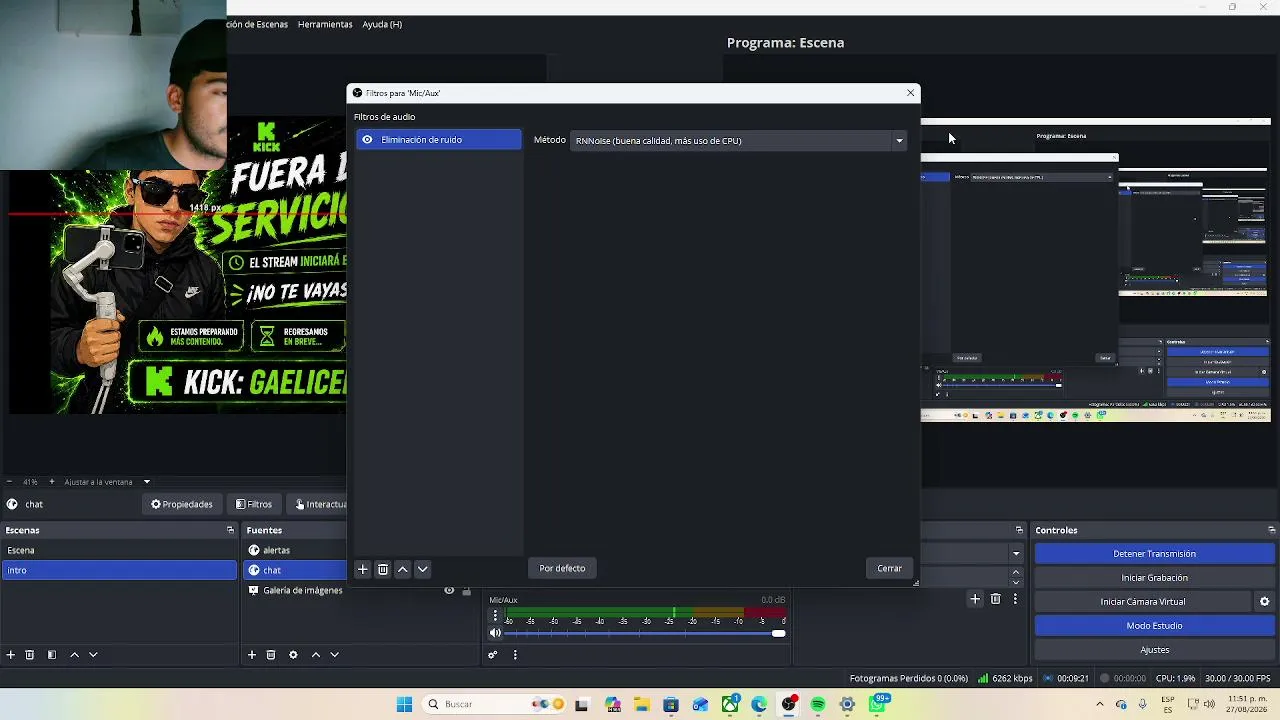Open the Ayuda (H) menu

pos(382,24)
